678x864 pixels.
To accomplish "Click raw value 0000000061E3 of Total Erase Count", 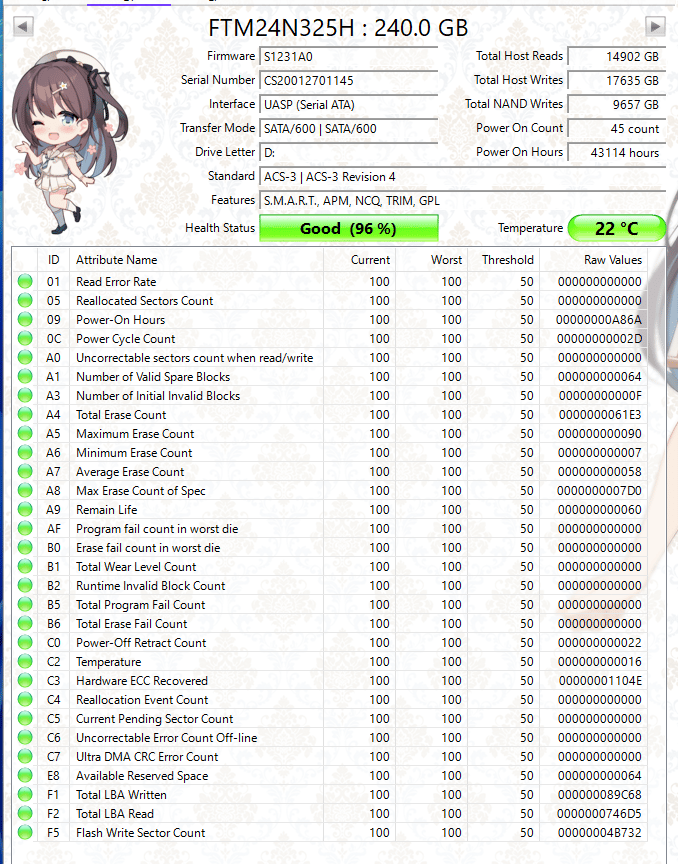I will point(600,414).
